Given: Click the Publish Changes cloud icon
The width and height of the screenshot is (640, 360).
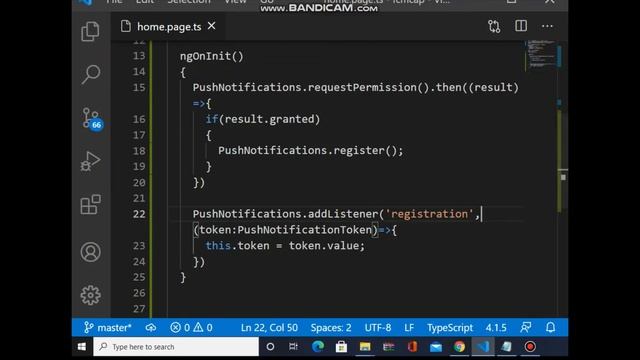Looking at the screenshot, I should (151, 327).
